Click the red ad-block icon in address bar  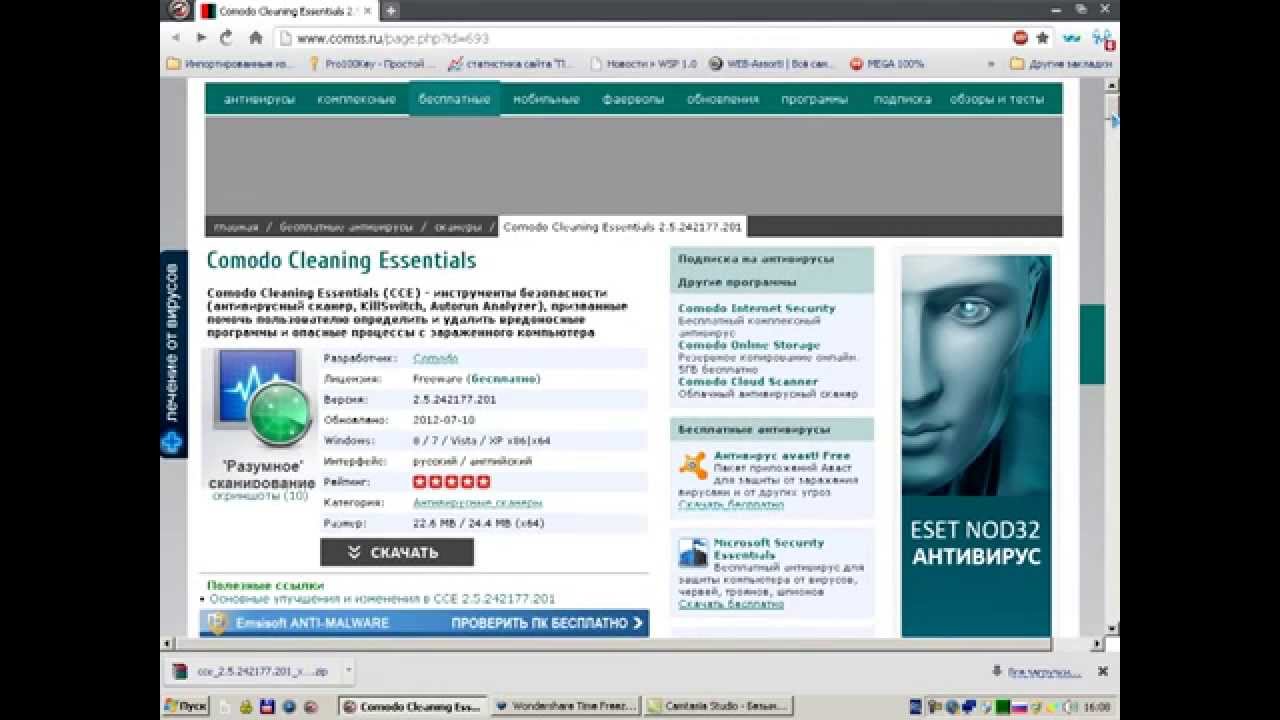(1020, 38)
